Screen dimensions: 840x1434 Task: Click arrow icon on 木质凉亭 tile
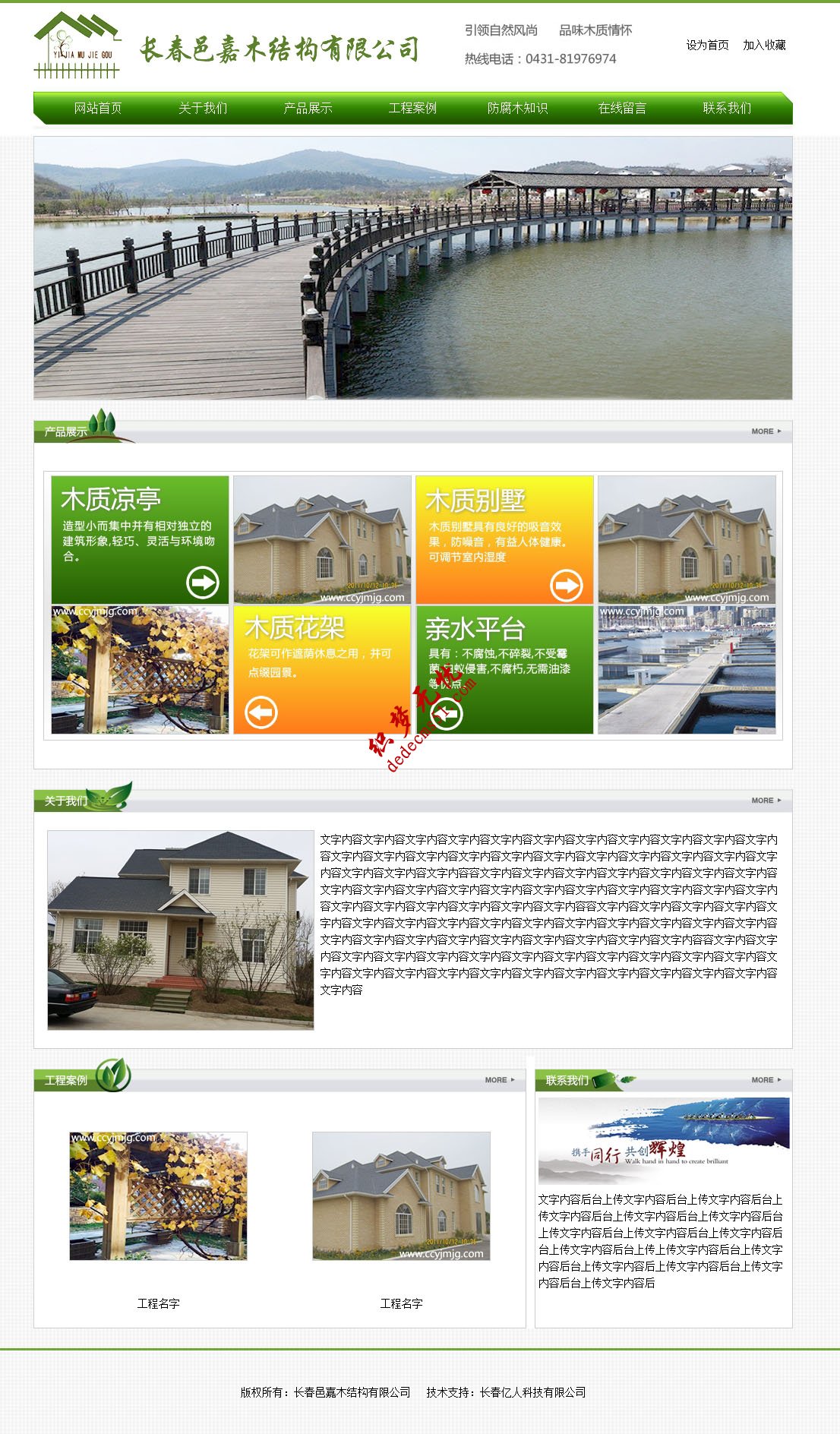click(202, 583)
